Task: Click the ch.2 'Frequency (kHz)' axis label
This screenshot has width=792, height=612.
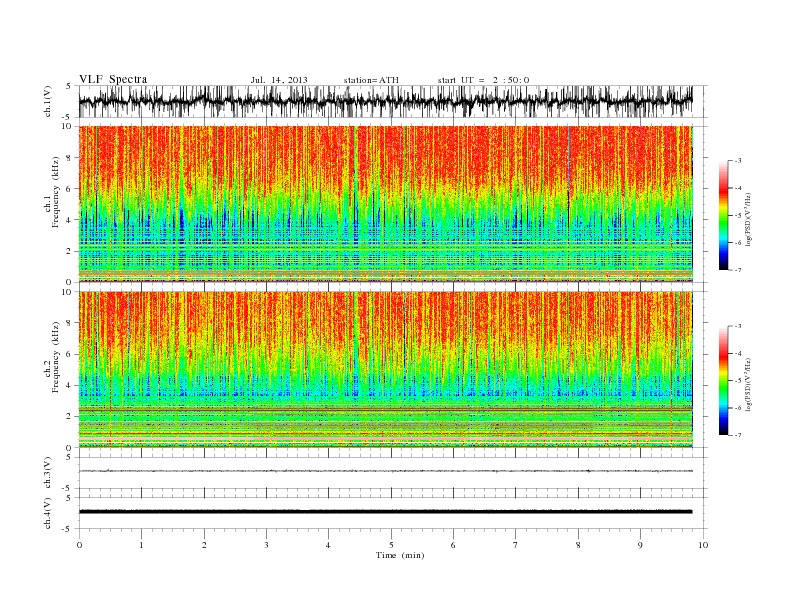Action: pyautogui.click(x=56, y=358)
